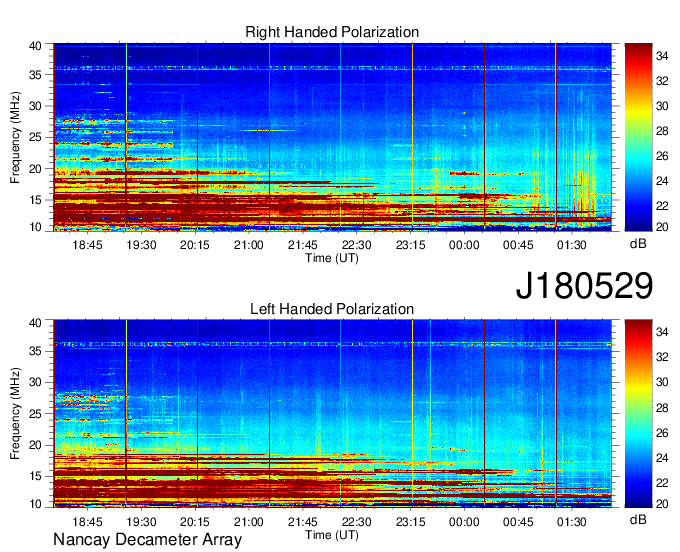Screen dimensions: 680x552
Task: Click the 22 dB label on the bottom colorbar
Action: [x=662, y=482]
